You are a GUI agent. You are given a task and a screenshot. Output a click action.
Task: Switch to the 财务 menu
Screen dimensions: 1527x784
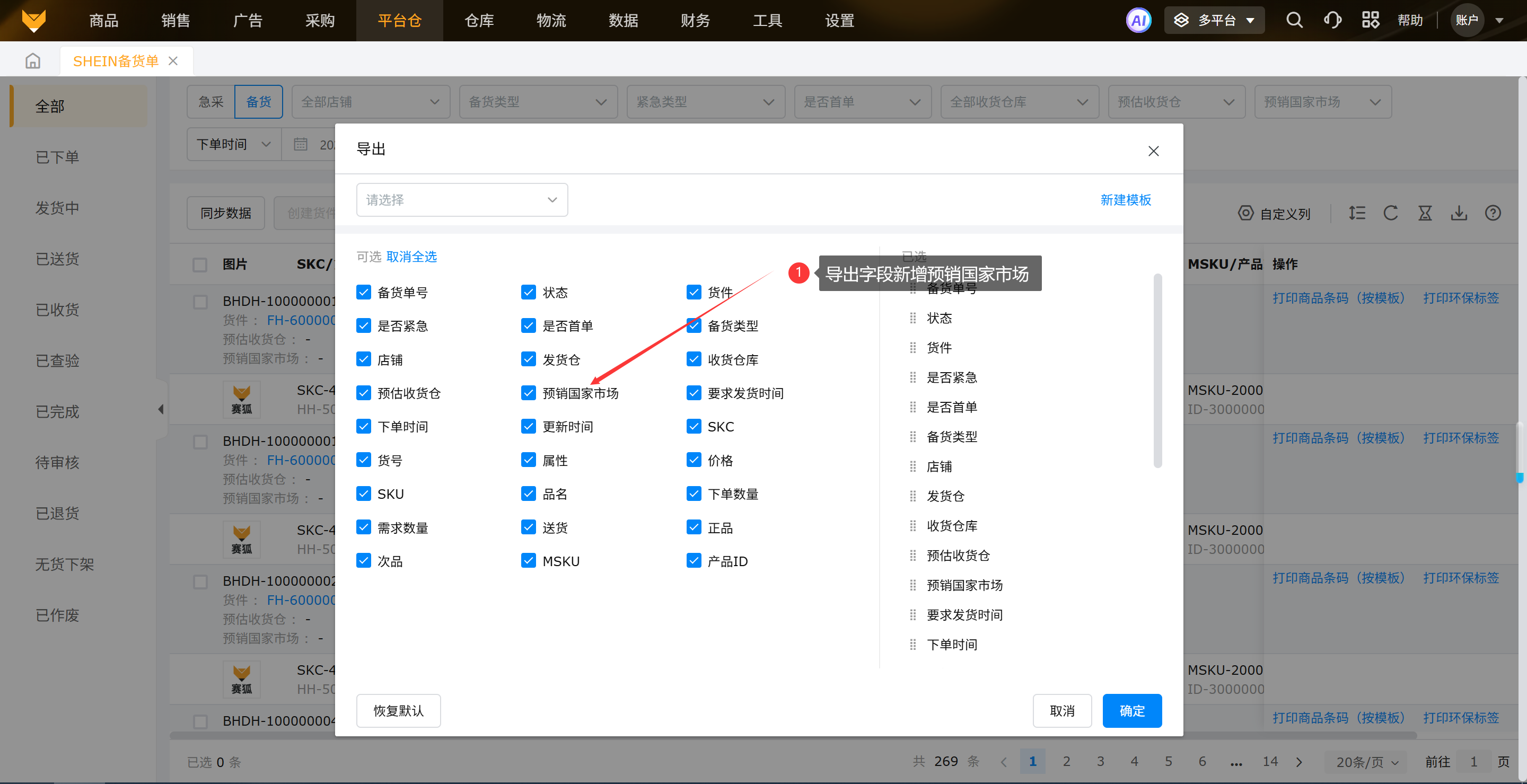[x=695, y=21]
